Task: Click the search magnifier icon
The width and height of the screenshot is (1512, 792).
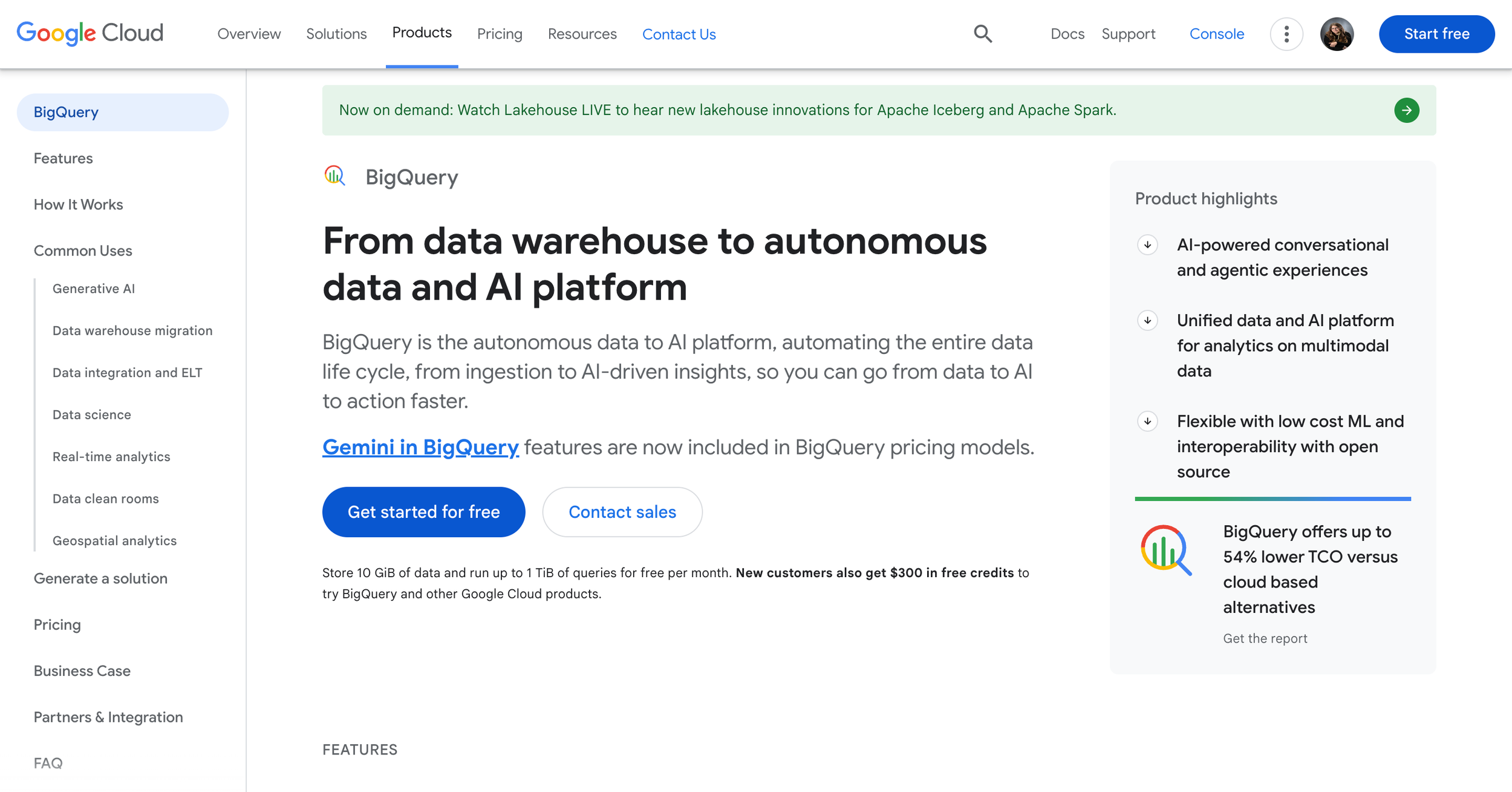Action: 983,34
